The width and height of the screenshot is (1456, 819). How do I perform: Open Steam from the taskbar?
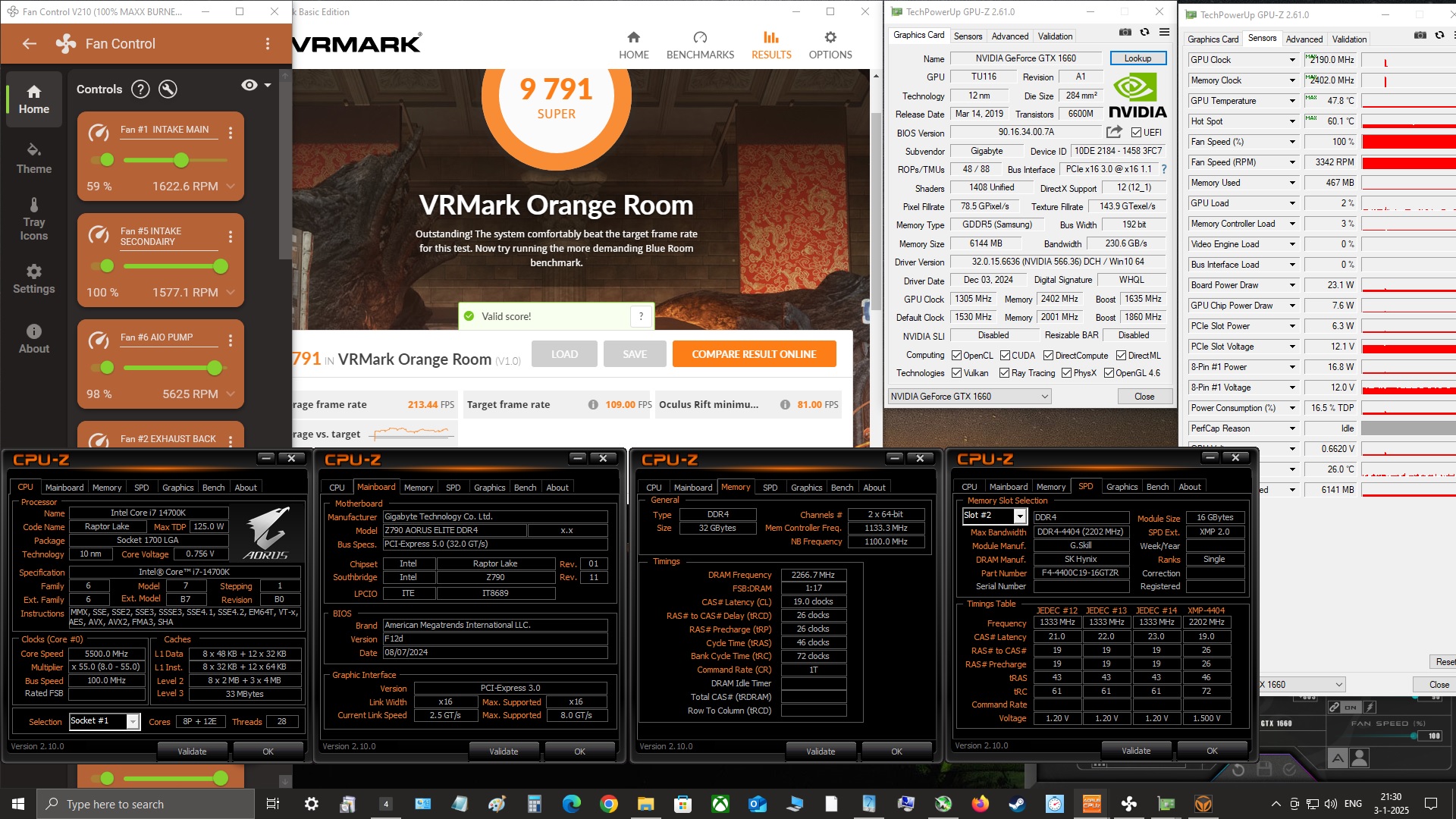(1017, 804)
